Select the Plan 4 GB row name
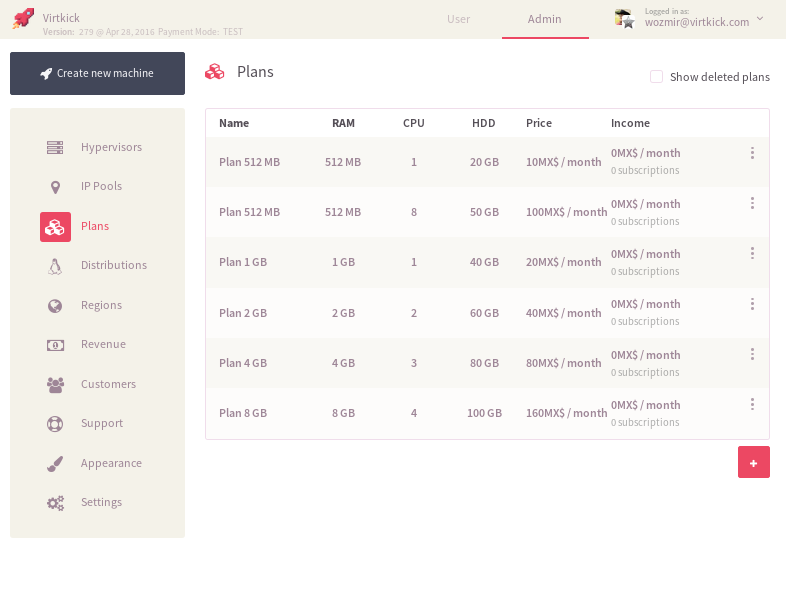 pos(243,363)
